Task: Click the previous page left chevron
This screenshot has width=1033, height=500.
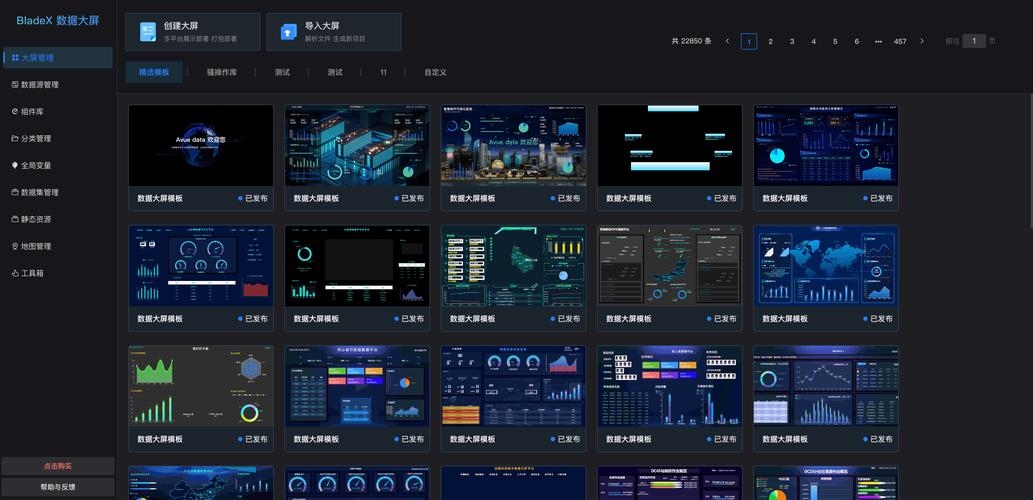Action: (x=727, y=41)
